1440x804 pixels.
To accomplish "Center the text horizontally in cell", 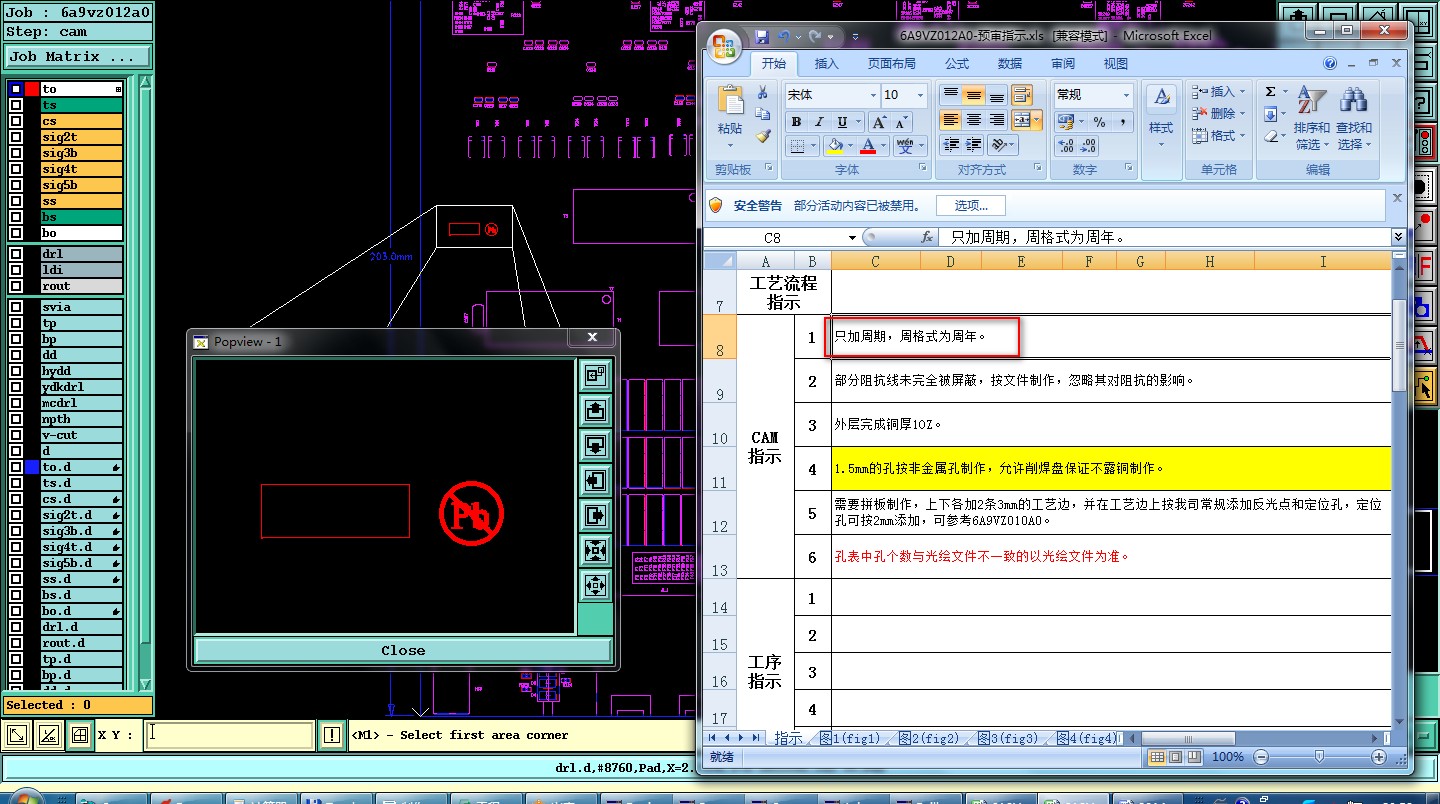I will (x=973, y=120).
